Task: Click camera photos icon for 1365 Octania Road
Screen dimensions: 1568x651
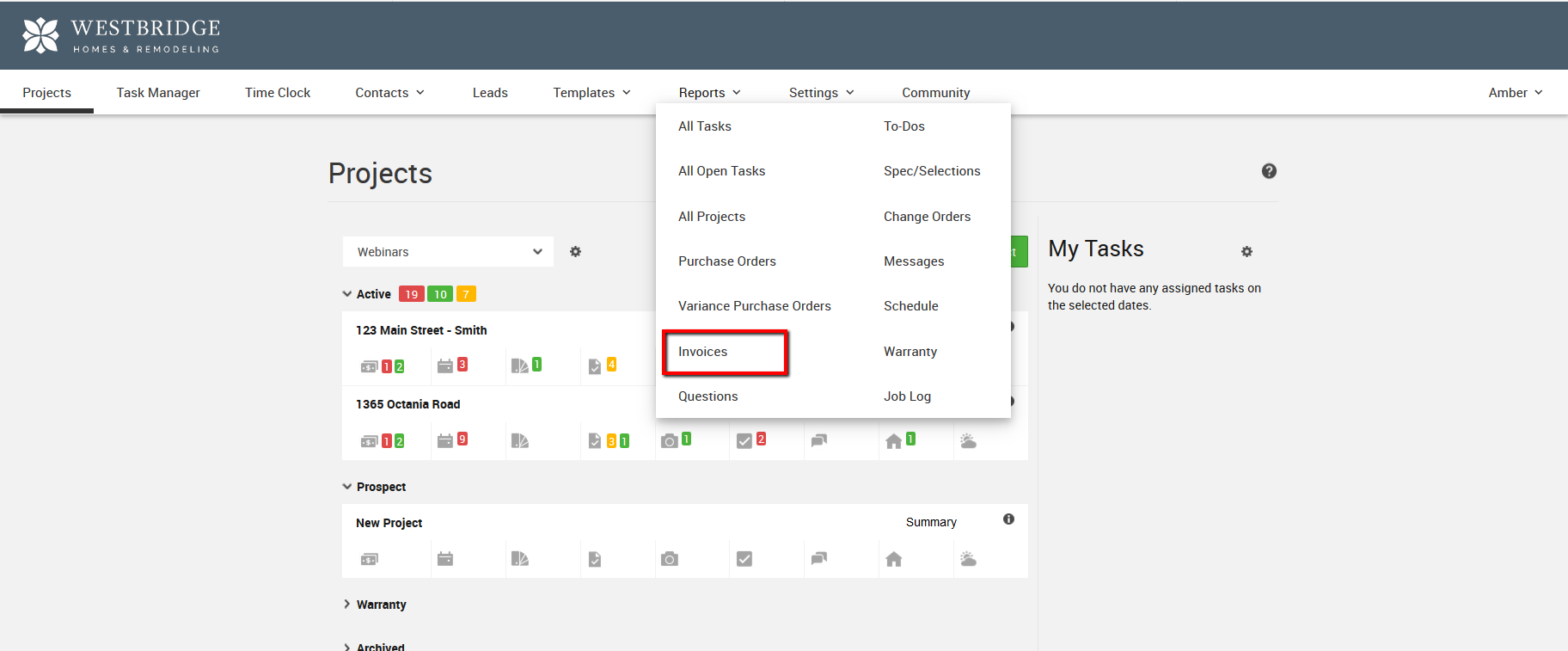Action: (x=669, y=441)
